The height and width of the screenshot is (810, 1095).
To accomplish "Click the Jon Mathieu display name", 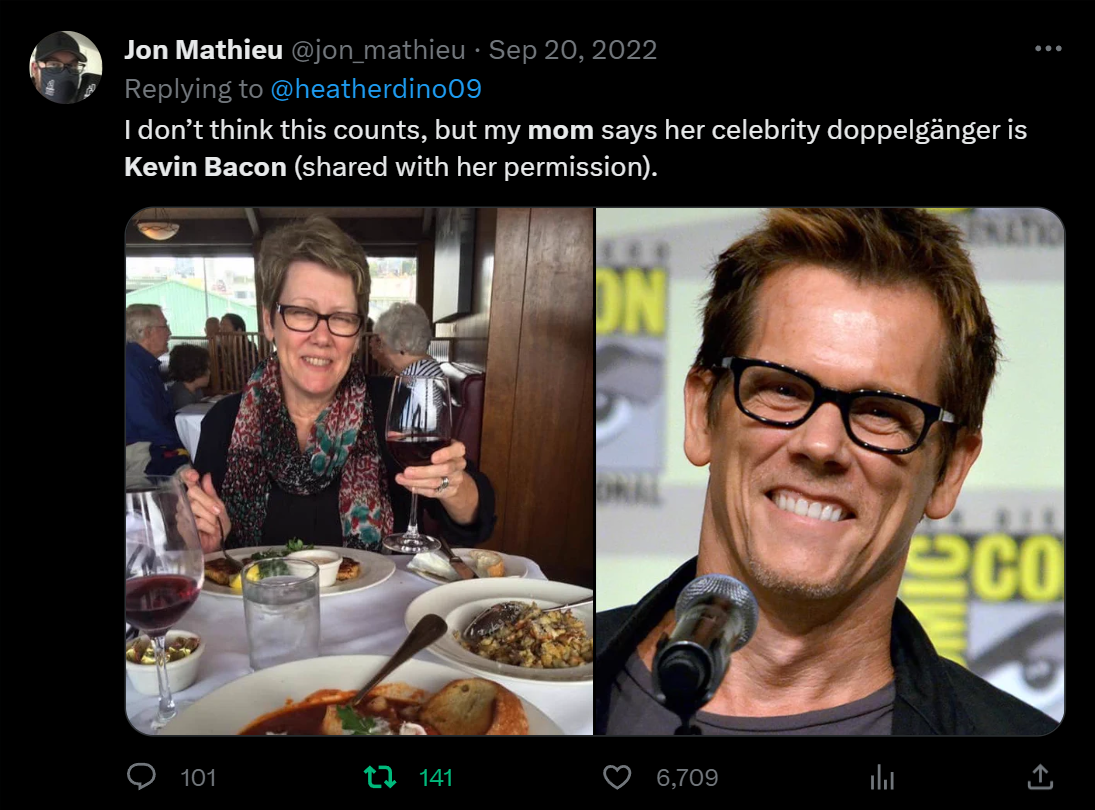I will click(203, 50).
